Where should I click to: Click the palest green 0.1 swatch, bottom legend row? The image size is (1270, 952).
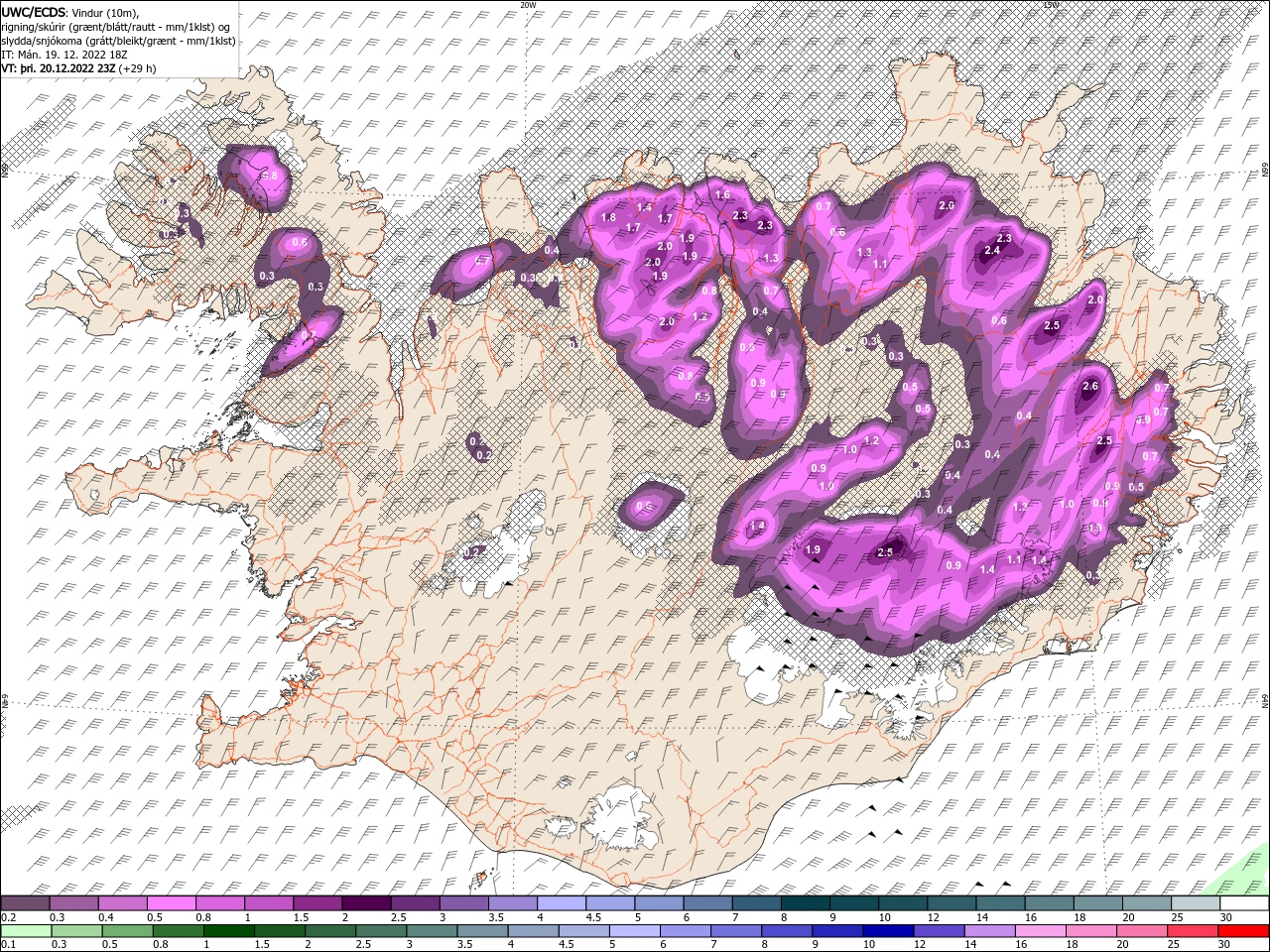(x=26, y=931)
